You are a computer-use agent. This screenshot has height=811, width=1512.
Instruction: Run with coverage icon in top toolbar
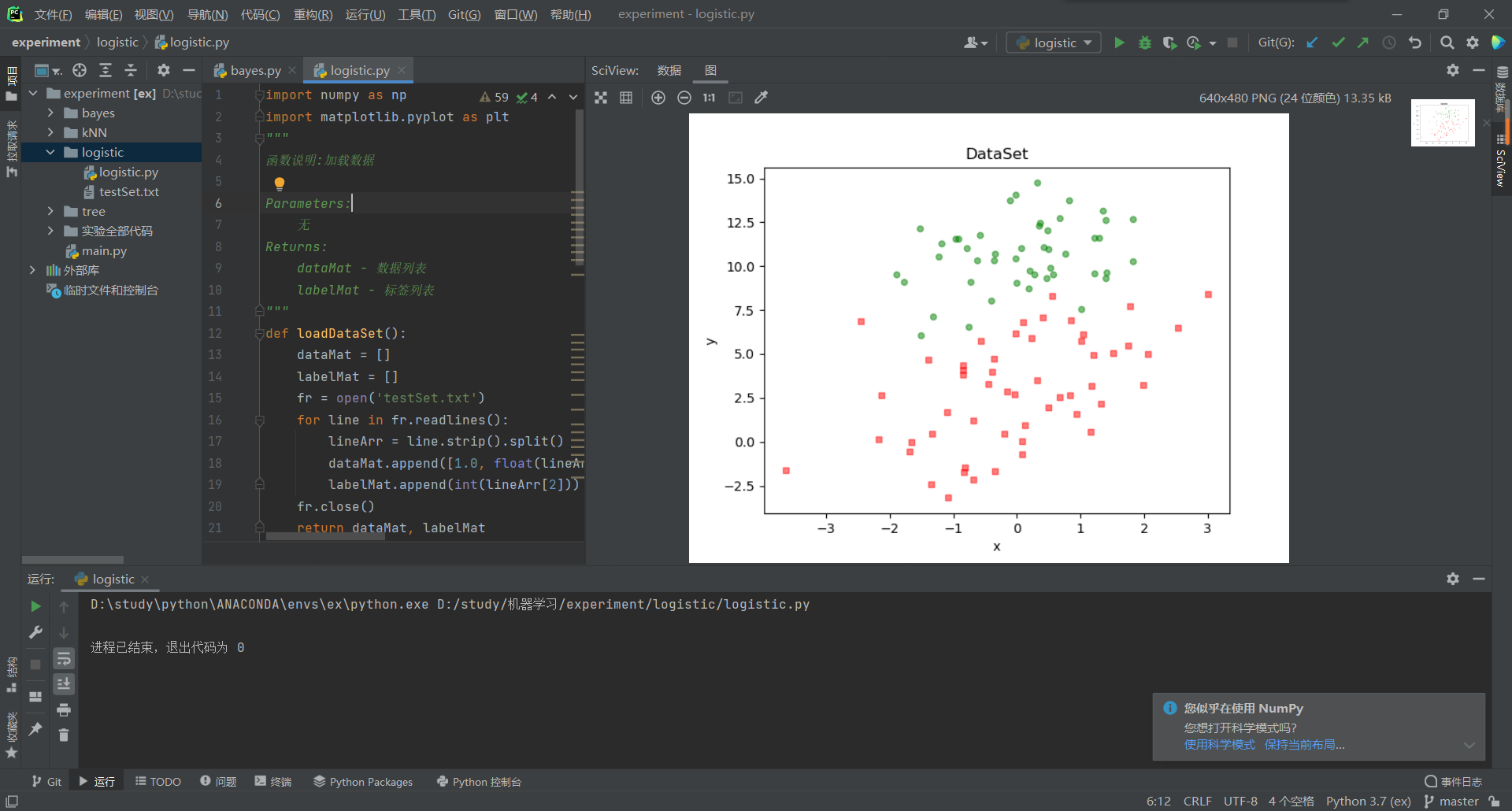[x=1169, y=43]
